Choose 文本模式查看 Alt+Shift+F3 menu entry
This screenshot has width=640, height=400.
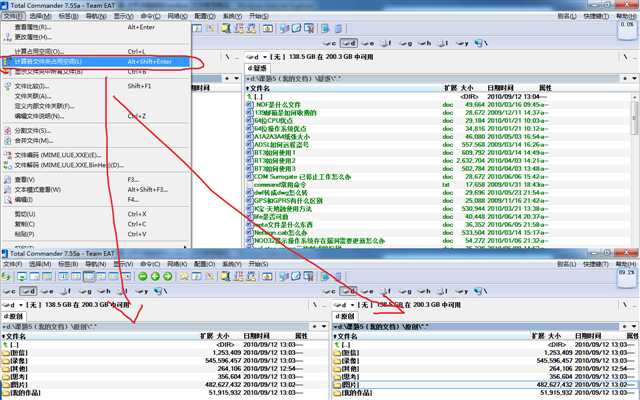click(96, 189)
